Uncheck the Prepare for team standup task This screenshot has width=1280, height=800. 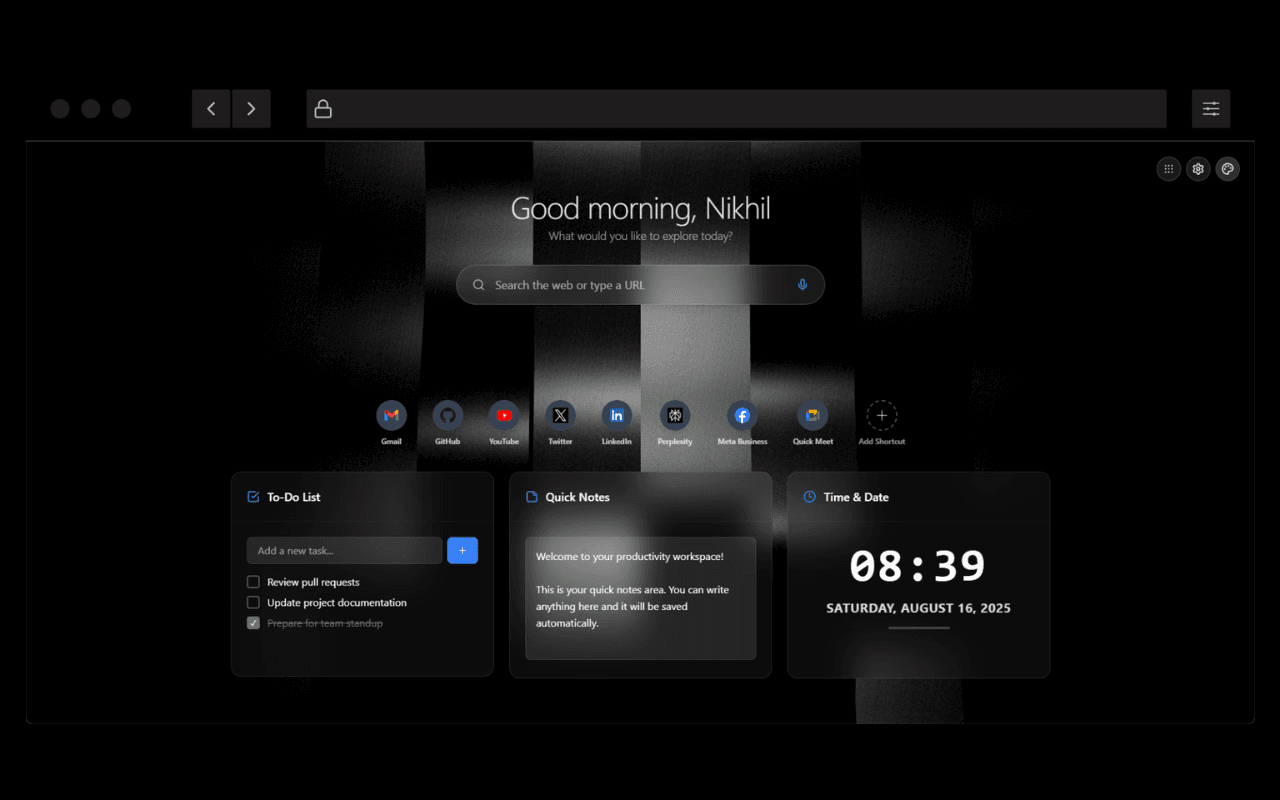tap(252, 623)
